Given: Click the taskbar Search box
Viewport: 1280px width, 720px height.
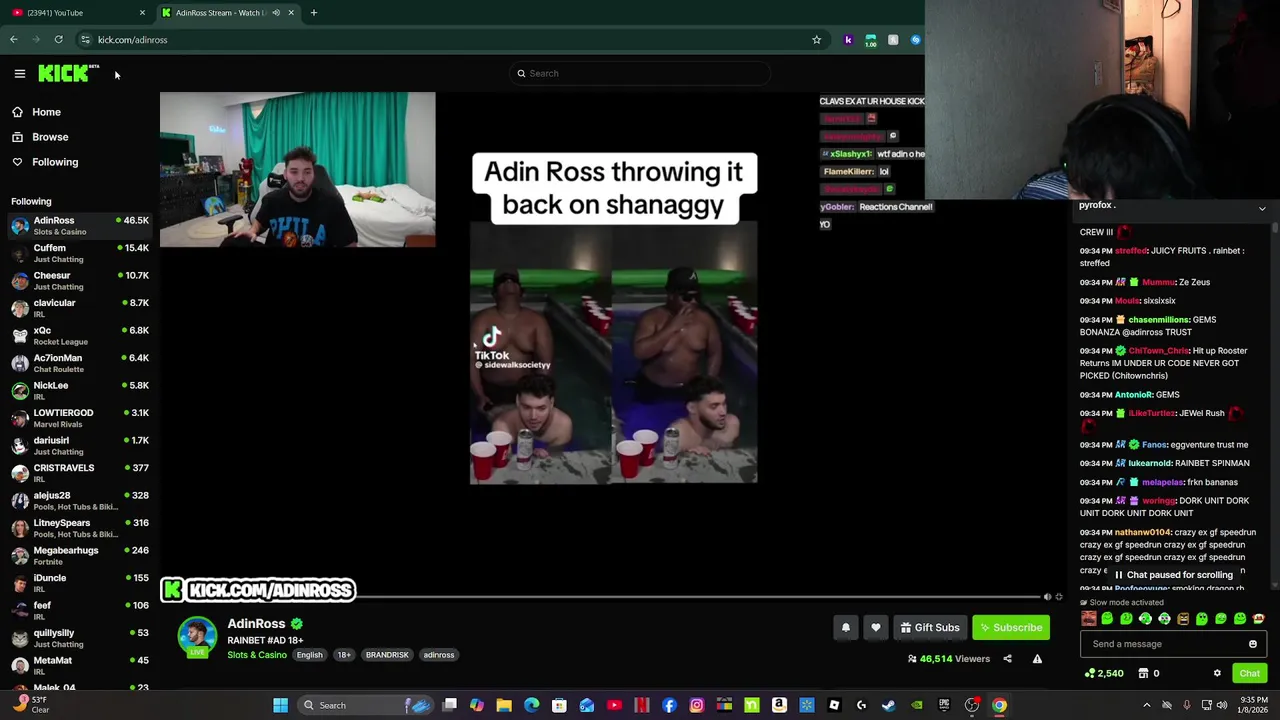Looking at the screenshot, I should coord(365,705).
